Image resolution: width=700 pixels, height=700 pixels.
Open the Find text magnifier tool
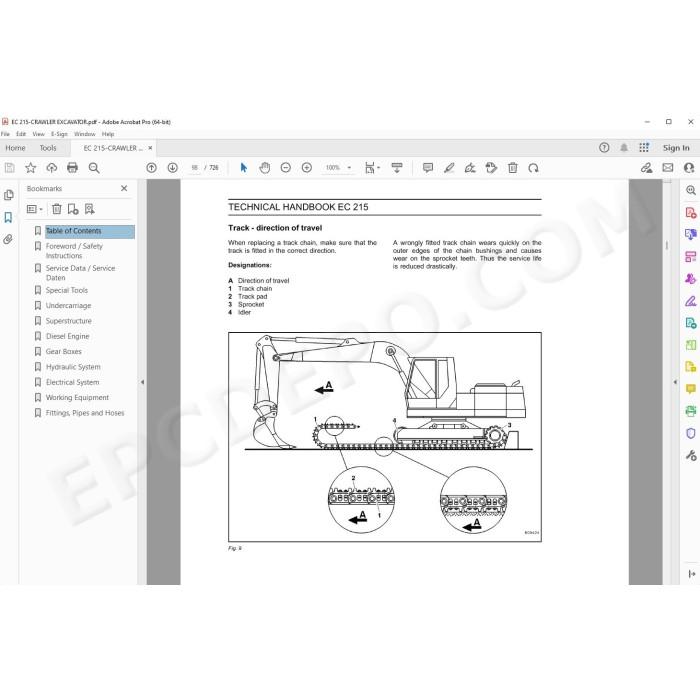pyautogui.click(x=94, y=168)
